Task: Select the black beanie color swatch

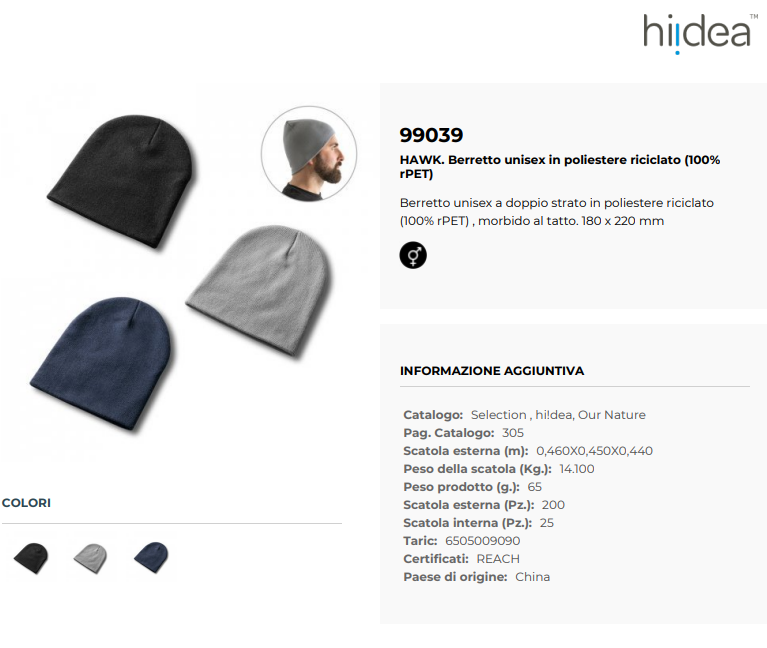Action: (31, 558)
